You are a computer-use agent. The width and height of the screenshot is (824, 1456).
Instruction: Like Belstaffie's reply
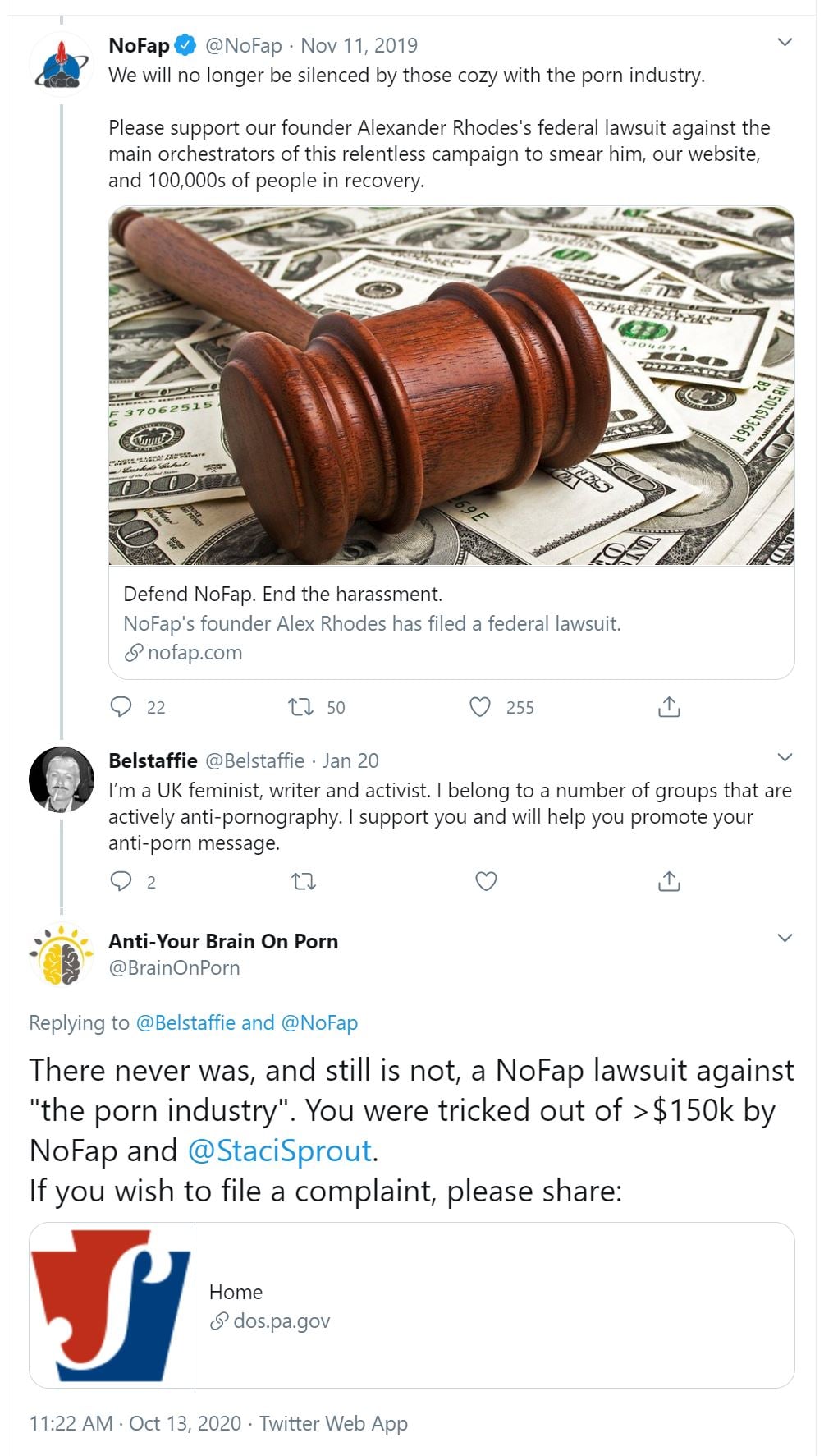[x=487, y=882]
